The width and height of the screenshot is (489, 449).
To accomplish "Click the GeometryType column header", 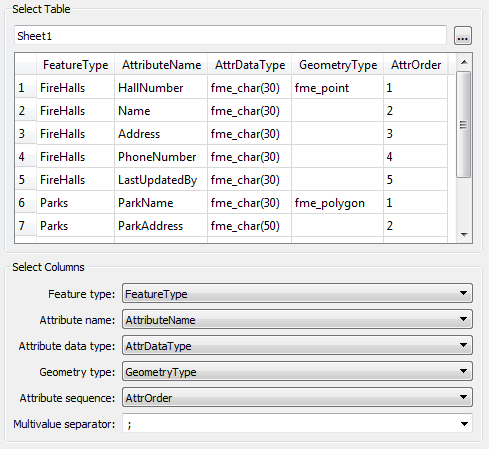I will click(x=338, y=65).
